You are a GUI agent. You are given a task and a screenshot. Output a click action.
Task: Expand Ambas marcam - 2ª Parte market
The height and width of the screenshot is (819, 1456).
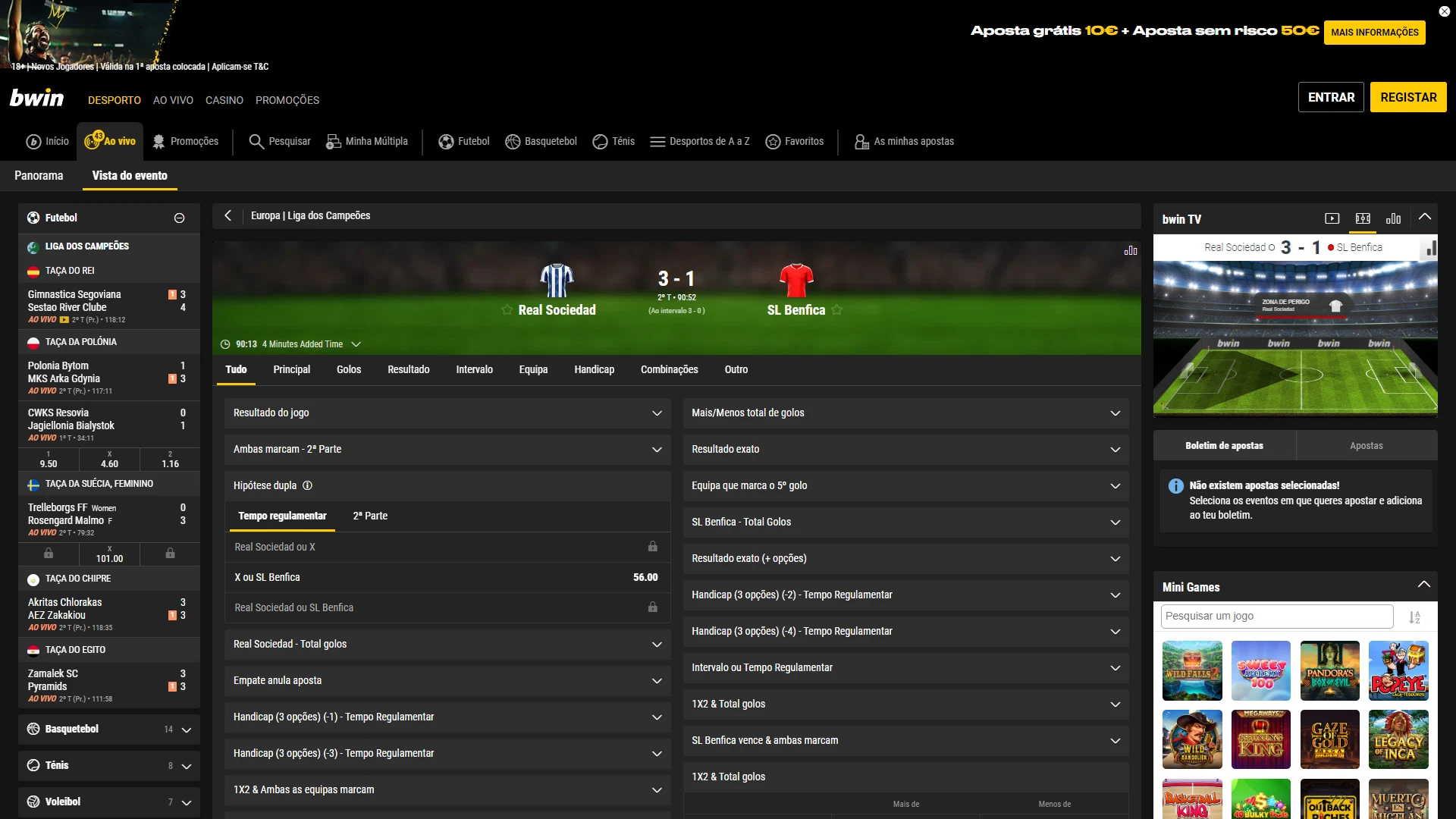447,450
